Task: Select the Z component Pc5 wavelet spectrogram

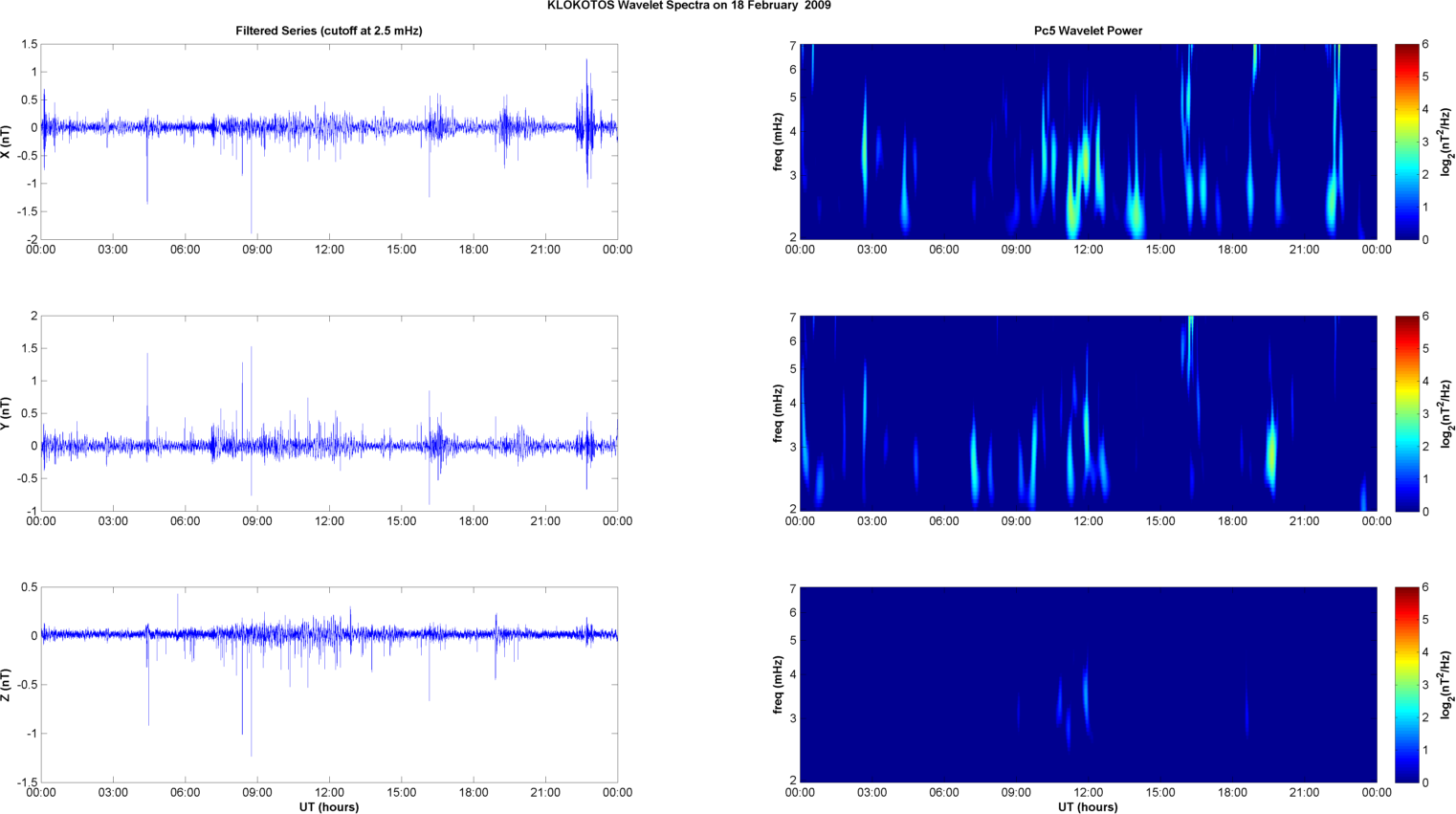Action: click(x=1088, y=685)
